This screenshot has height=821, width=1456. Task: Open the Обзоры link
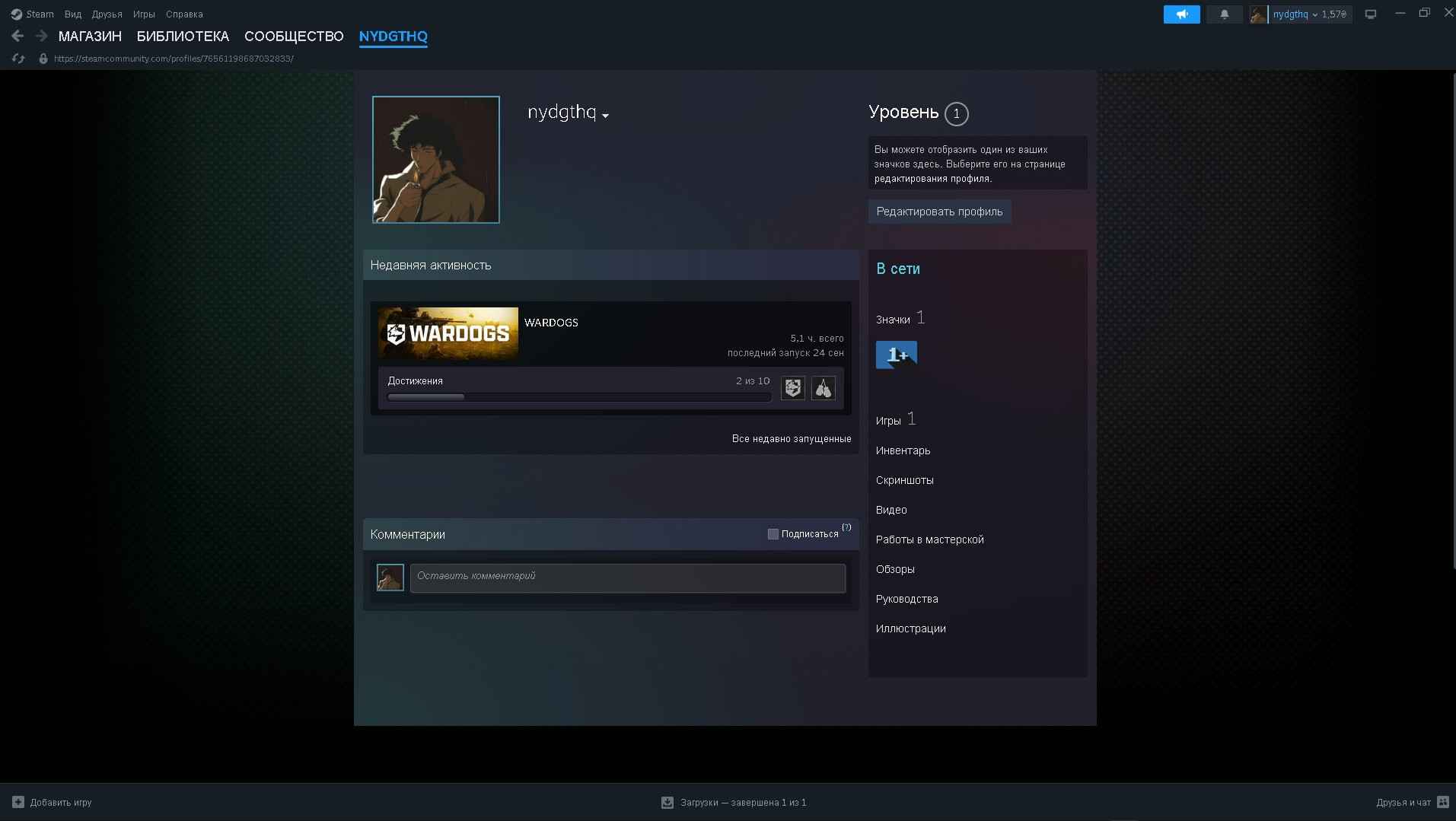click(x=895, y=569)
